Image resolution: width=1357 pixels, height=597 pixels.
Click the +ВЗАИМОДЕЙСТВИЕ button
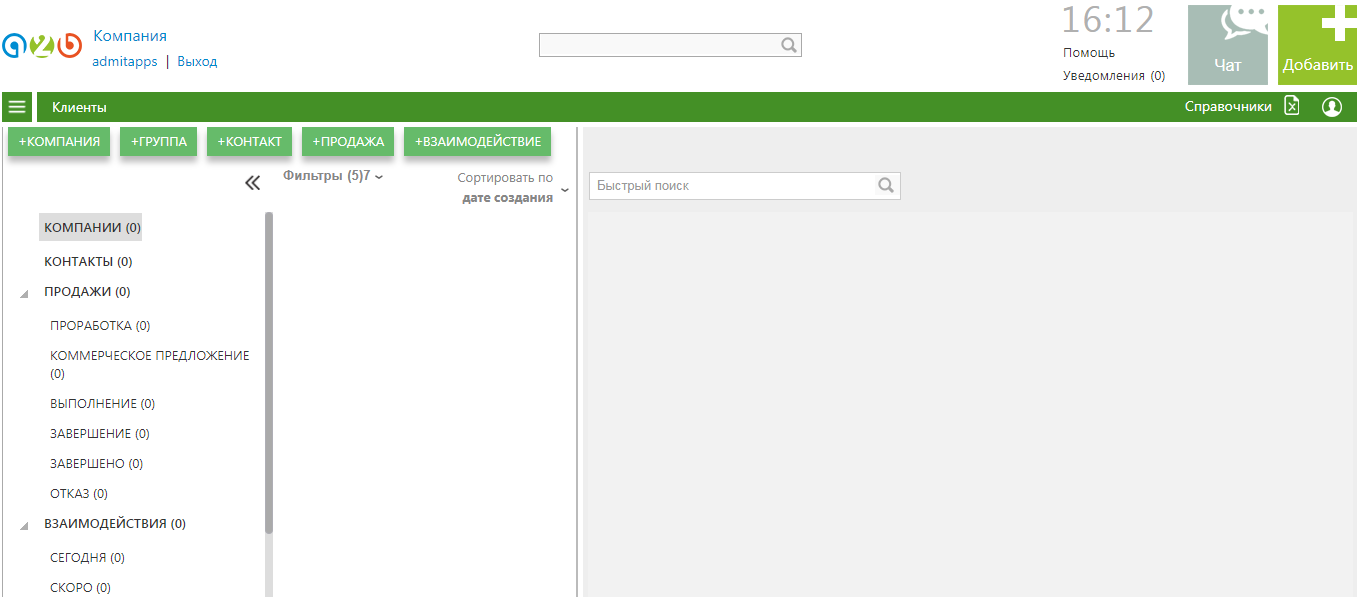(x=478, y=142)
